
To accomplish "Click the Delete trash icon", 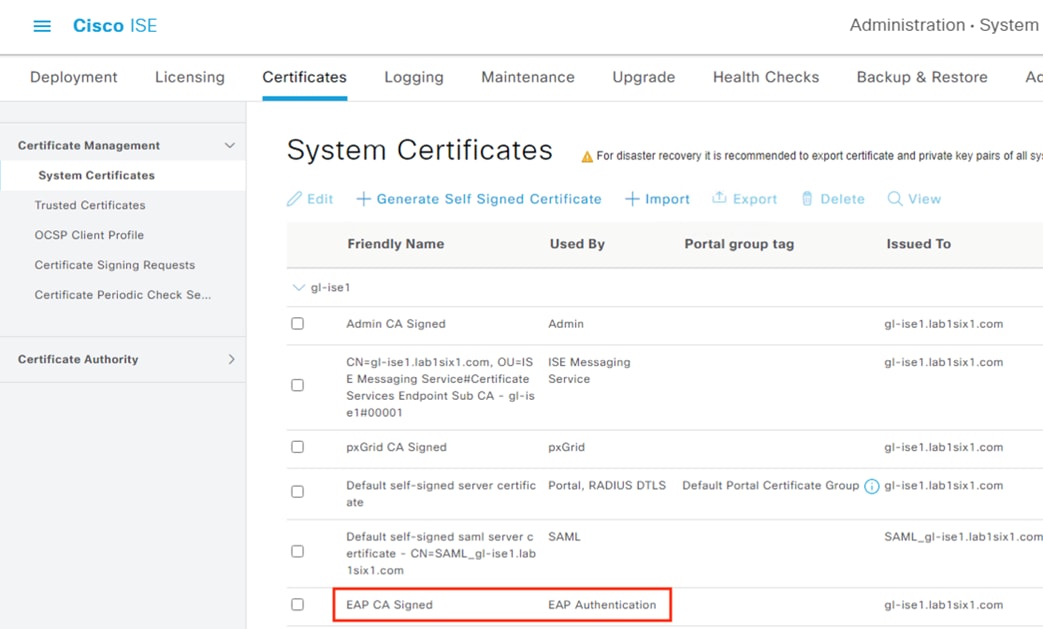I will tap(807, 198).
